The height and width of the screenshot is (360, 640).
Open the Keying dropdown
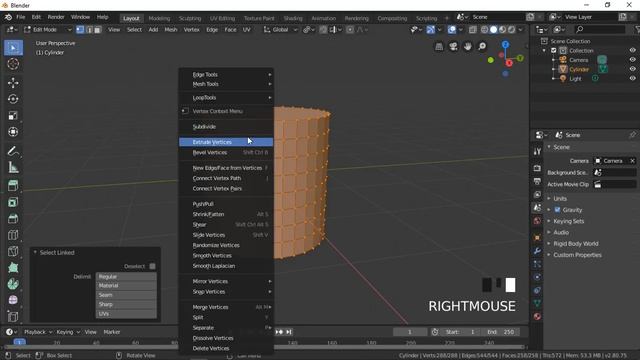[x=68, y=332]
